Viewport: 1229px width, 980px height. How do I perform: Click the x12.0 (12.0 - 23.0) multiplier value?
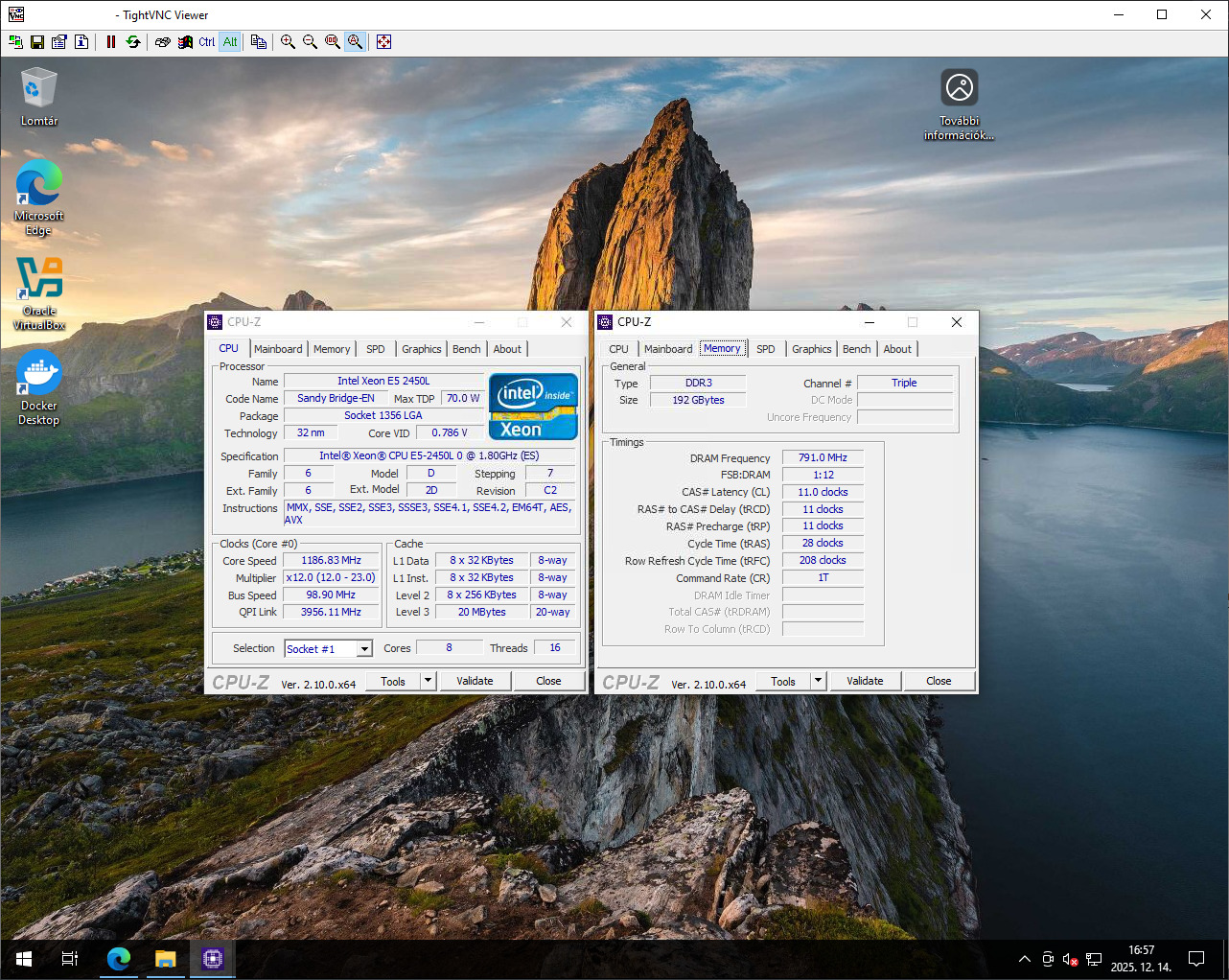tap(331, 578)
